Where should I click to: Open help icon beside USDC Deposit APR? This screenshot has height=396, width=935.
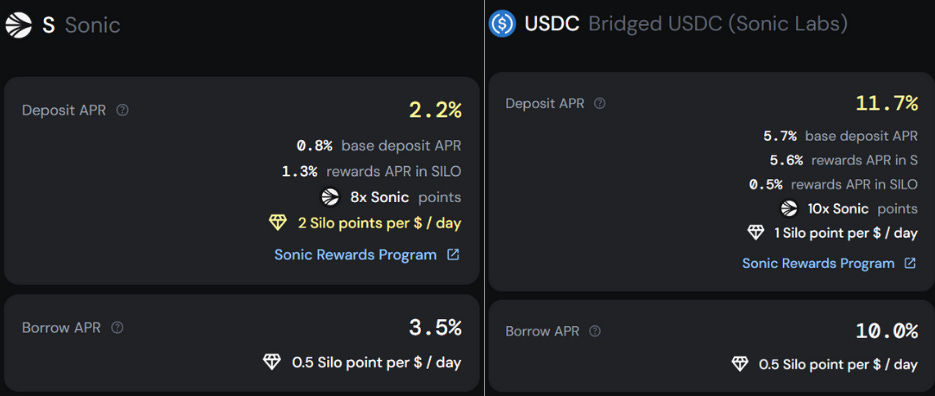click(x=600, y=103)
